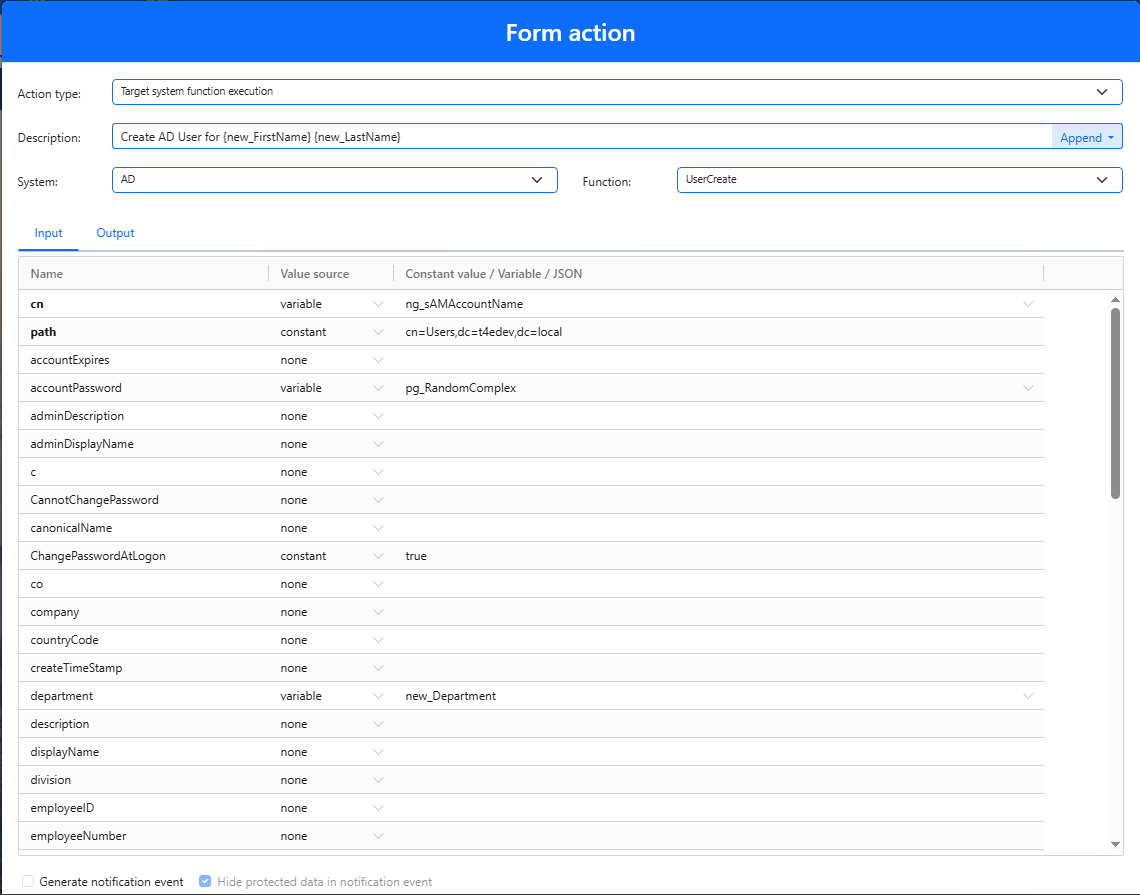Edit the Description text field
Image resolution: width=1140 pixels, height=895 pixels.
pos(582,137)
